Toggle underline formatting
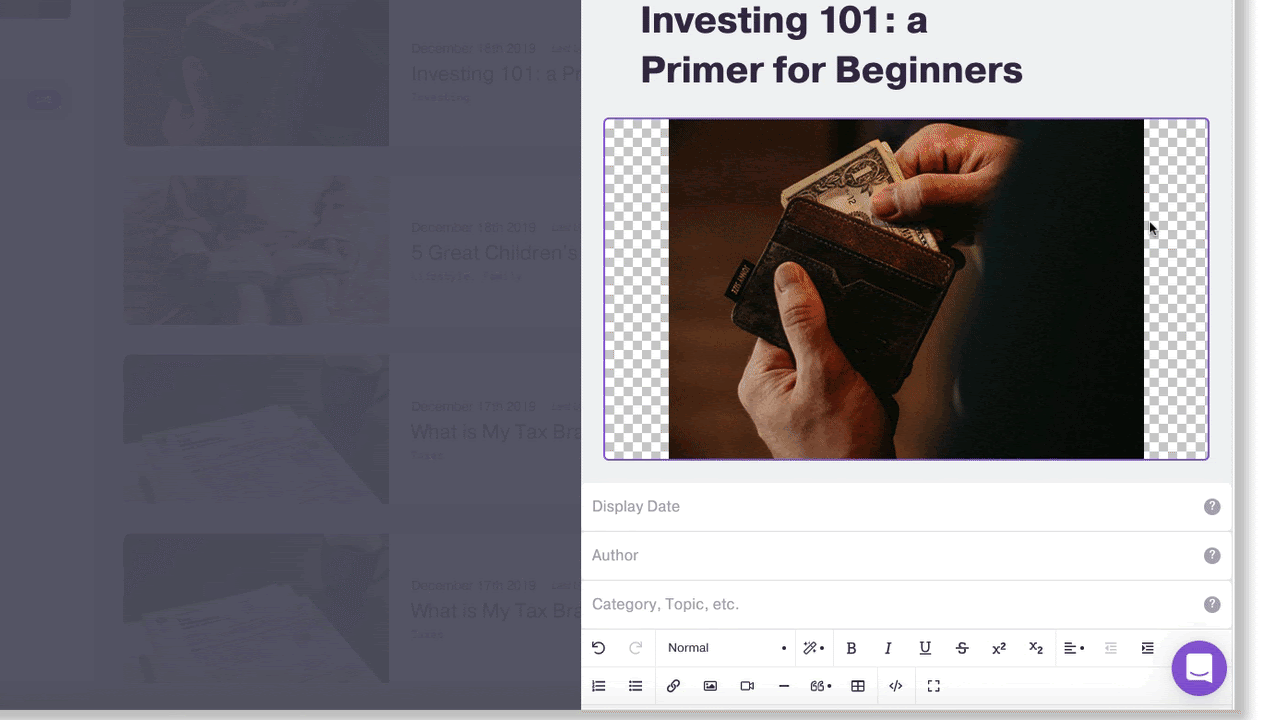1280x720 pixels. tap(925, 648)
